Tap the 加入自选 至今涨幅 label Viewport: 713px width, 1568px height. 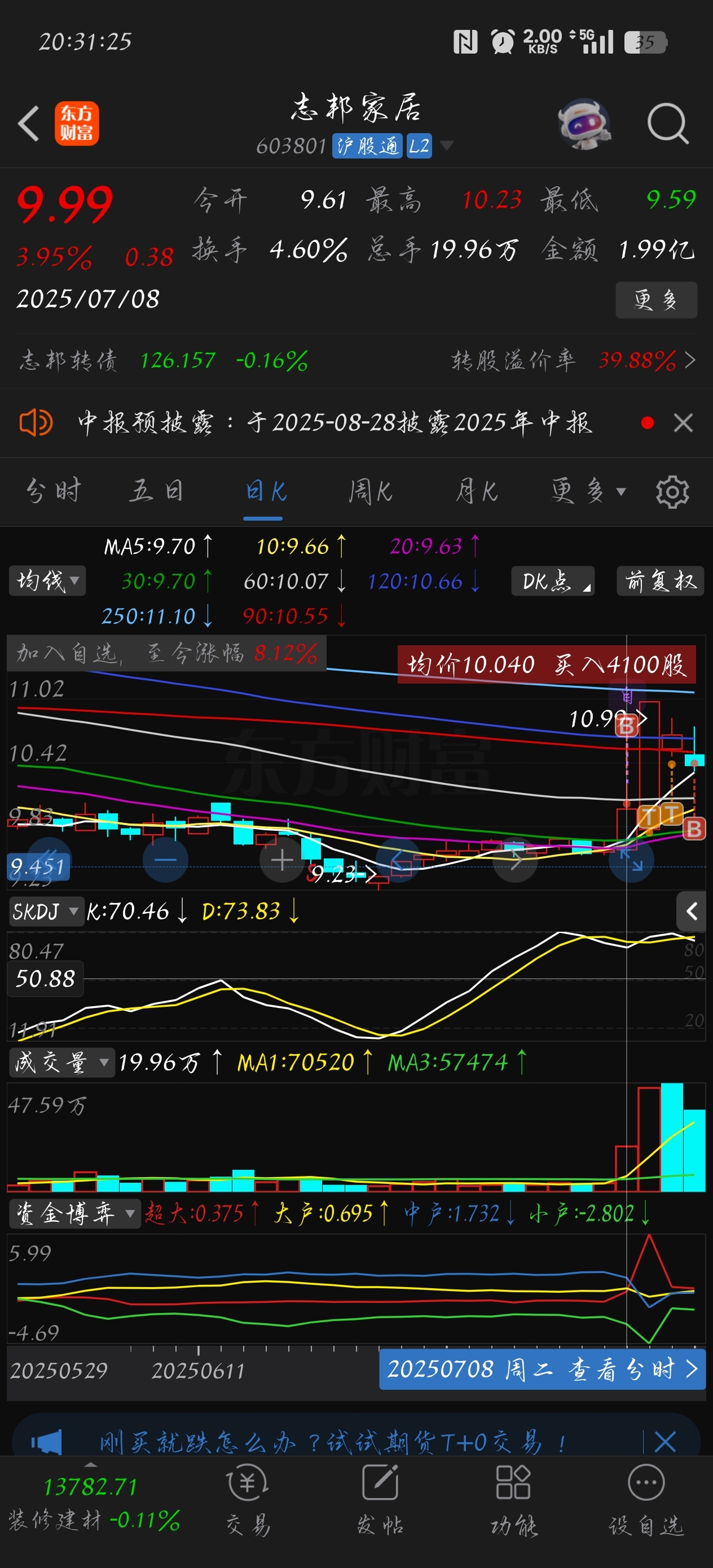(x=166, y=653)
